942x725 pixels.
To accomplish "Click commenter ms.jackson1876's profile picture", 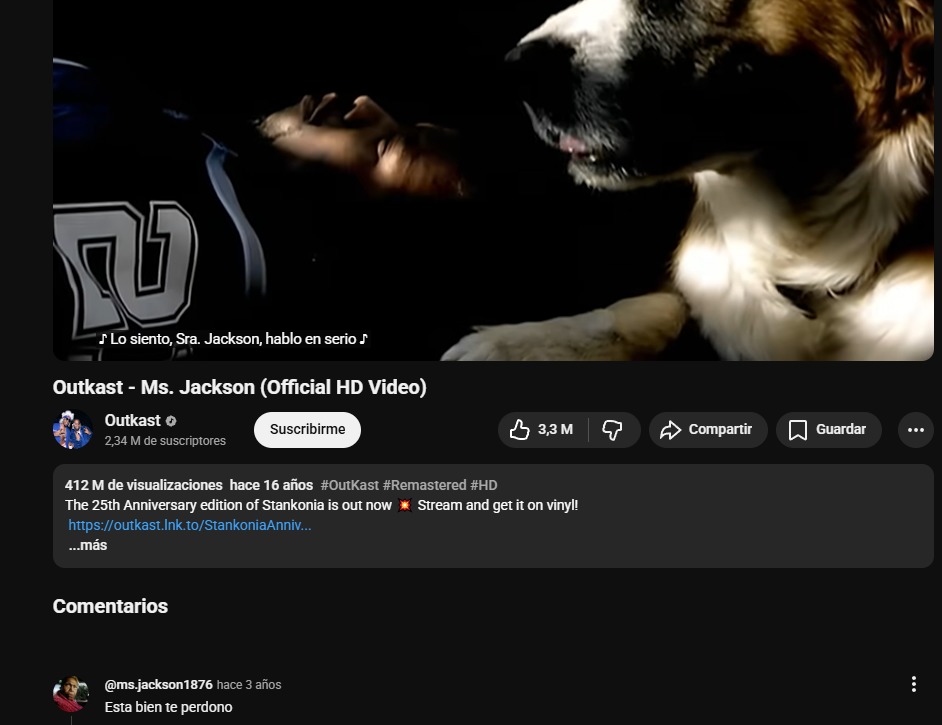I will point(71,694).
